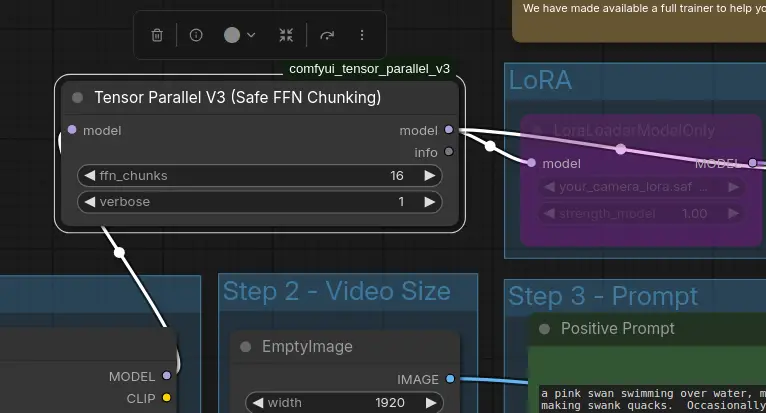Increase EmptyImage width with right arrow
766x413 pixels.
point(430,403)
